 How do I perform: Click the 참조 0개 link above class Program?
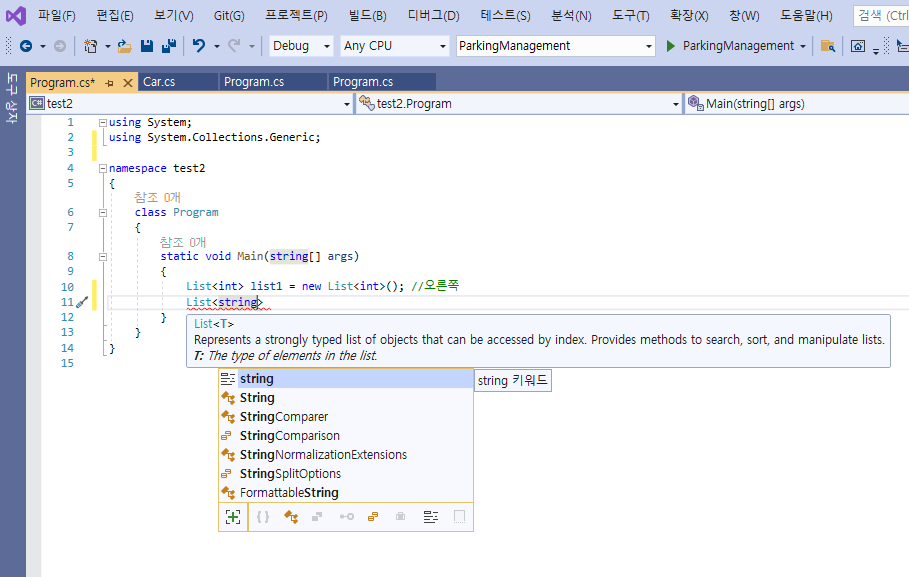158,198
